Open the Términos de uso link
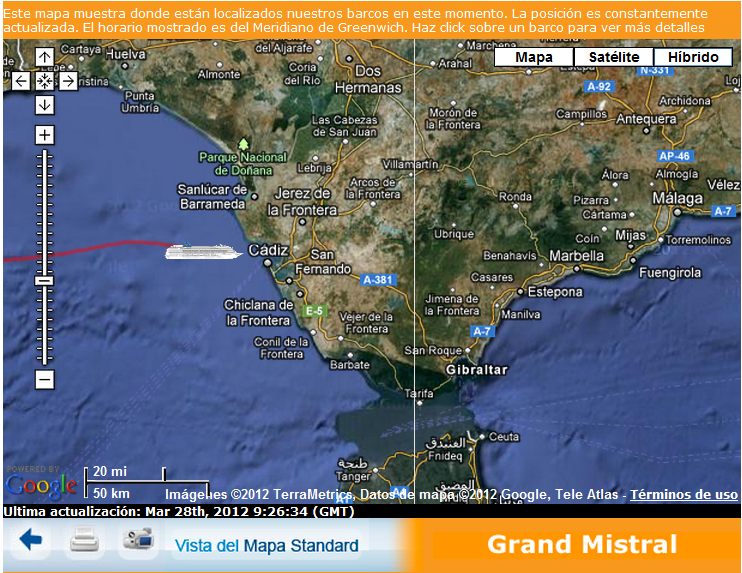This screenshot has width=742, height=573. click(x=683, y=494)
